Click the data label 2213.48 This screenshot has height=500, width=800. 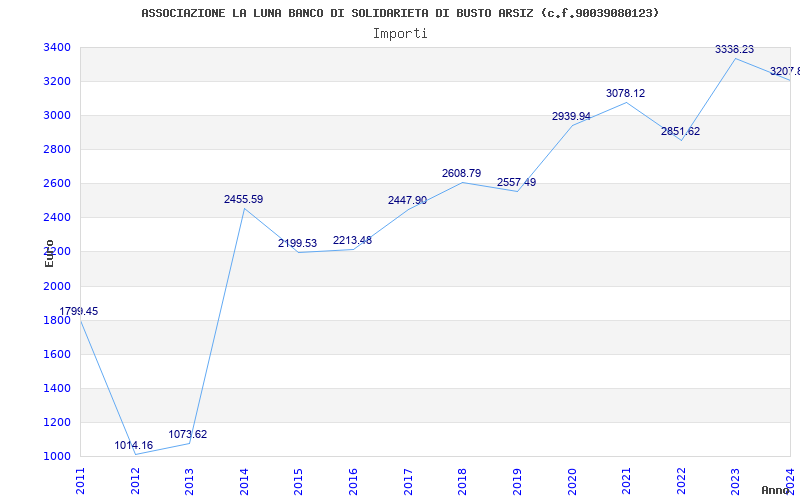coord(353,240)
